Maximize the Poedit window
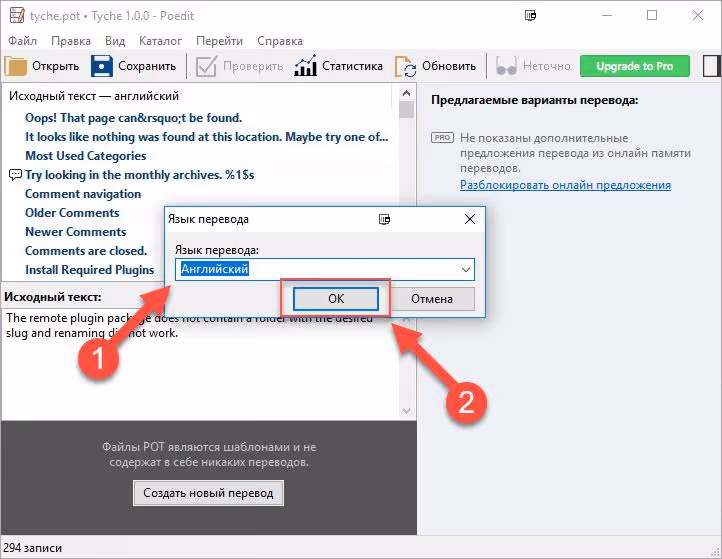Image resolution: width=722 pixels, height=559 pixels. tap(652, 15)
